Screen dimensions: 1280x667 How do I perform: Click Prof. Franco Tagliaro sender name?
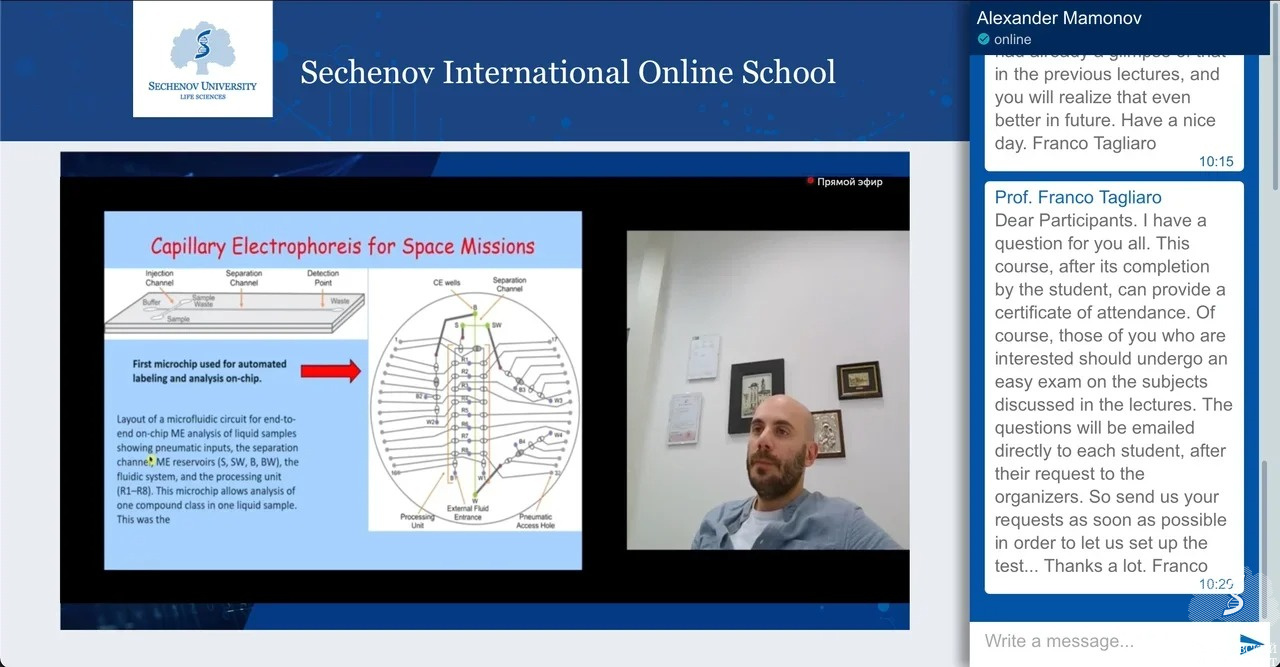click(1078, 197)
